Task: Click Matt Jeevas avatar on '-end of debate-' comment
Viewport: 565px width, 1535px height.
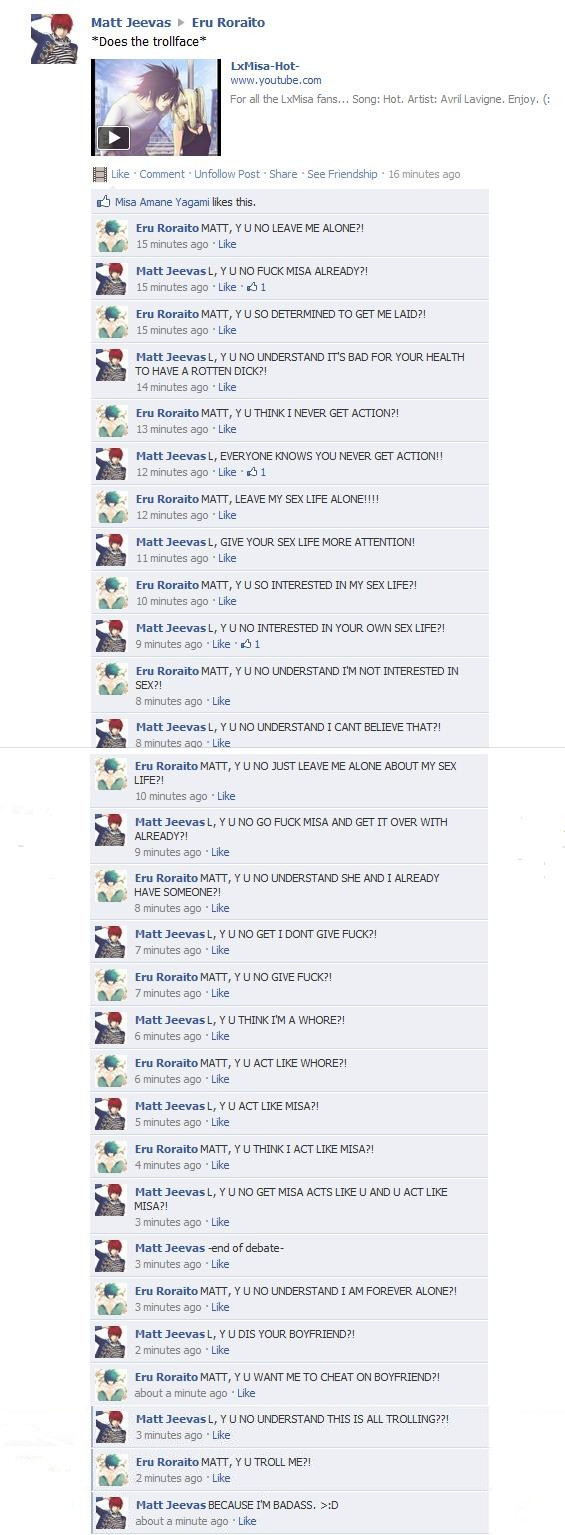Action: click(111, 1255)
